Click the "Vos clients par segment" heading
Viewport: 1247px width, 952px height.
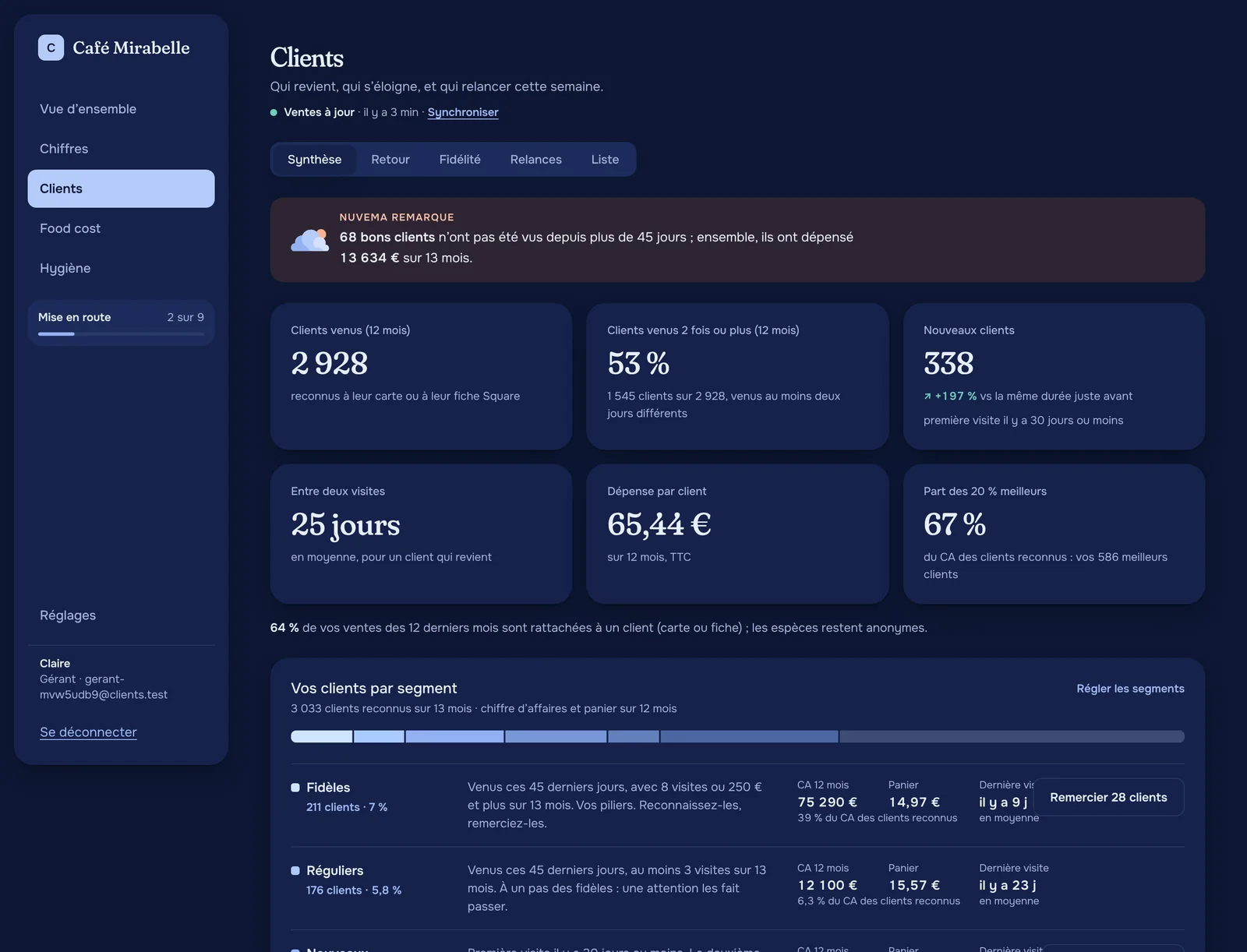point(374,689)
